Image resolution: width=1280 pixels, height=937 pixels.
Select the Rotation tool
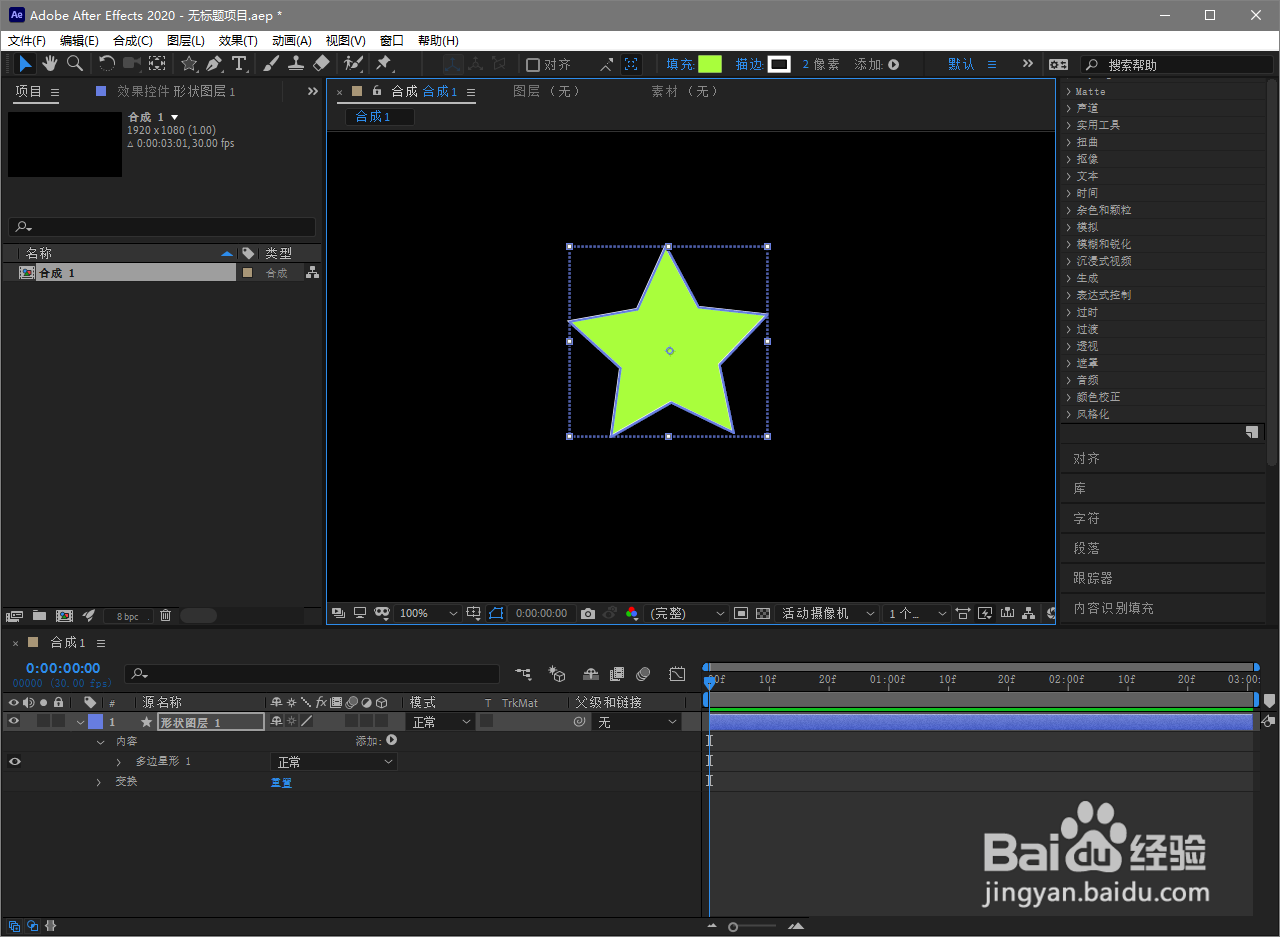pos(106,64)
